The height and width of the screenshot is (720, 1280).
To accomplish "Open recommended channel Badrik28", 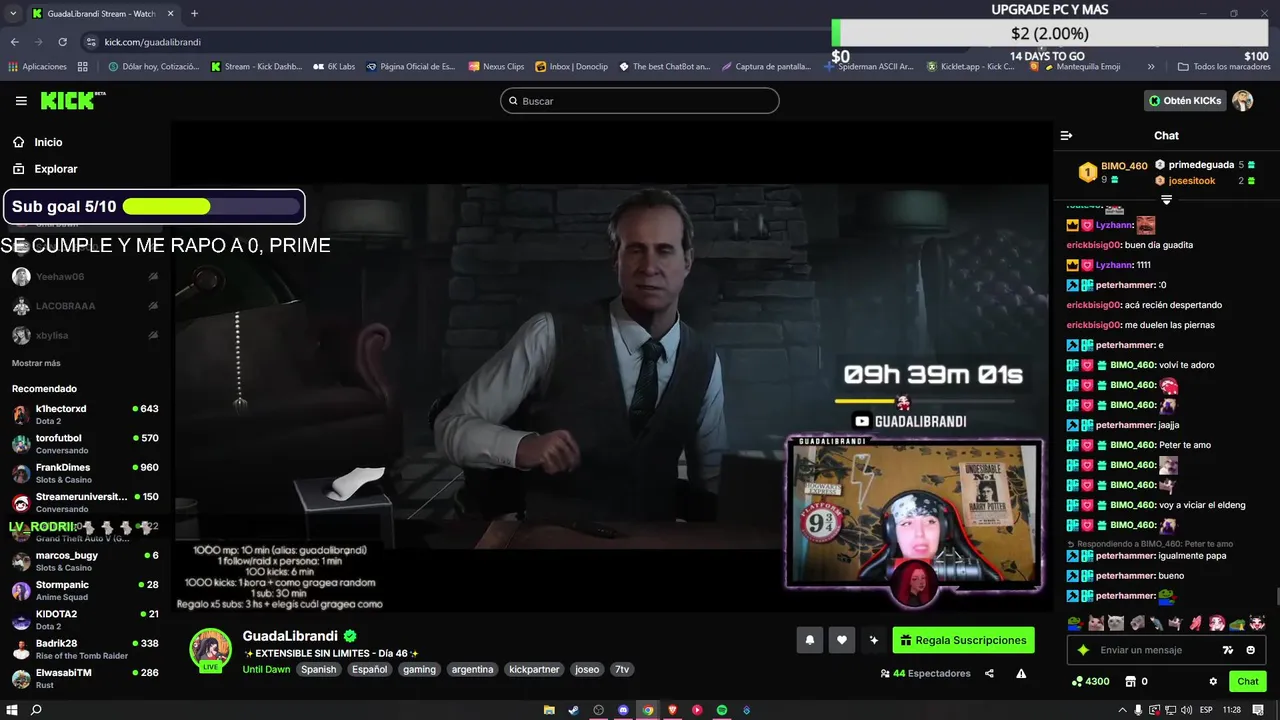I will [85, 649].
